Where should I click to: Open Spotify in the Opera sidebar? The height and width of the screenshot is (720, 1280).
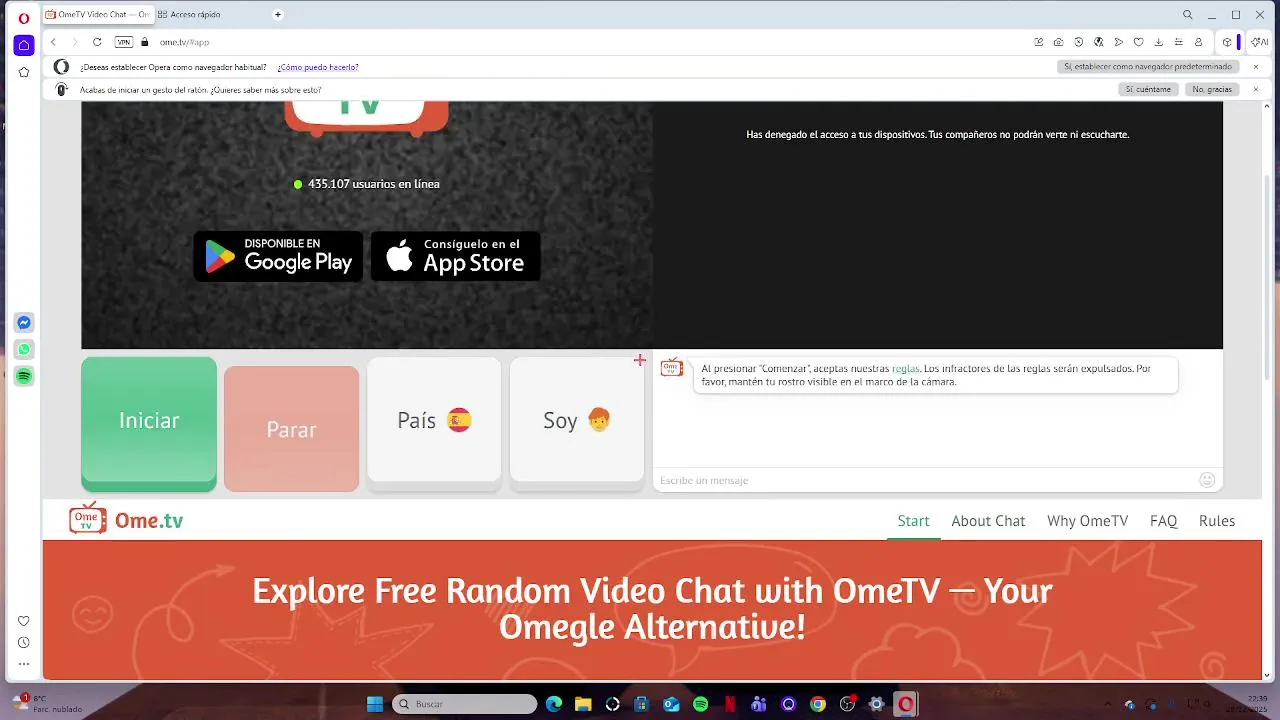[24, 376]
